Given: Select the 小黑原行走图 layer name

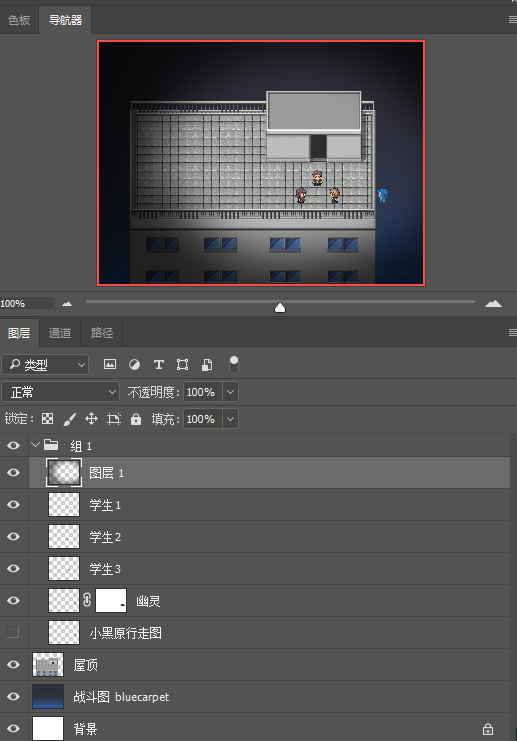Looking at the screenshot, I should pyautogui.click(x=126, y=633).
